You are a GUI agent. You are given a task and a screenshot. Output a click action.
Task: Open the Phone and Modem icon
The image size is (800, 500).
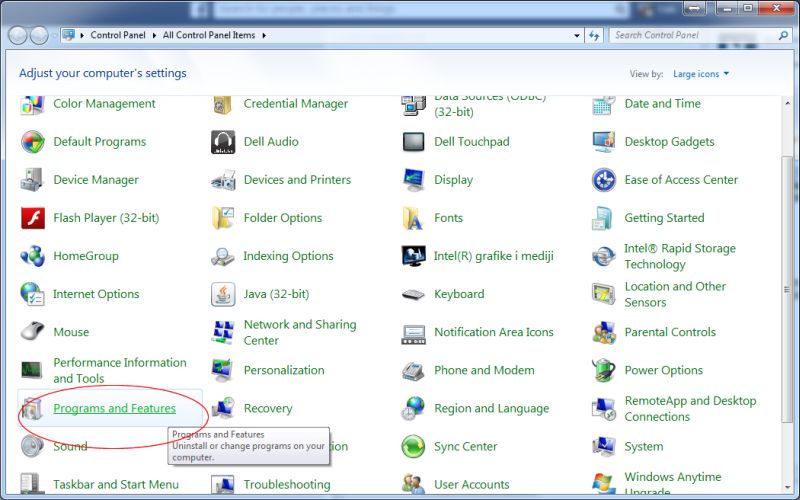(413, 370)
